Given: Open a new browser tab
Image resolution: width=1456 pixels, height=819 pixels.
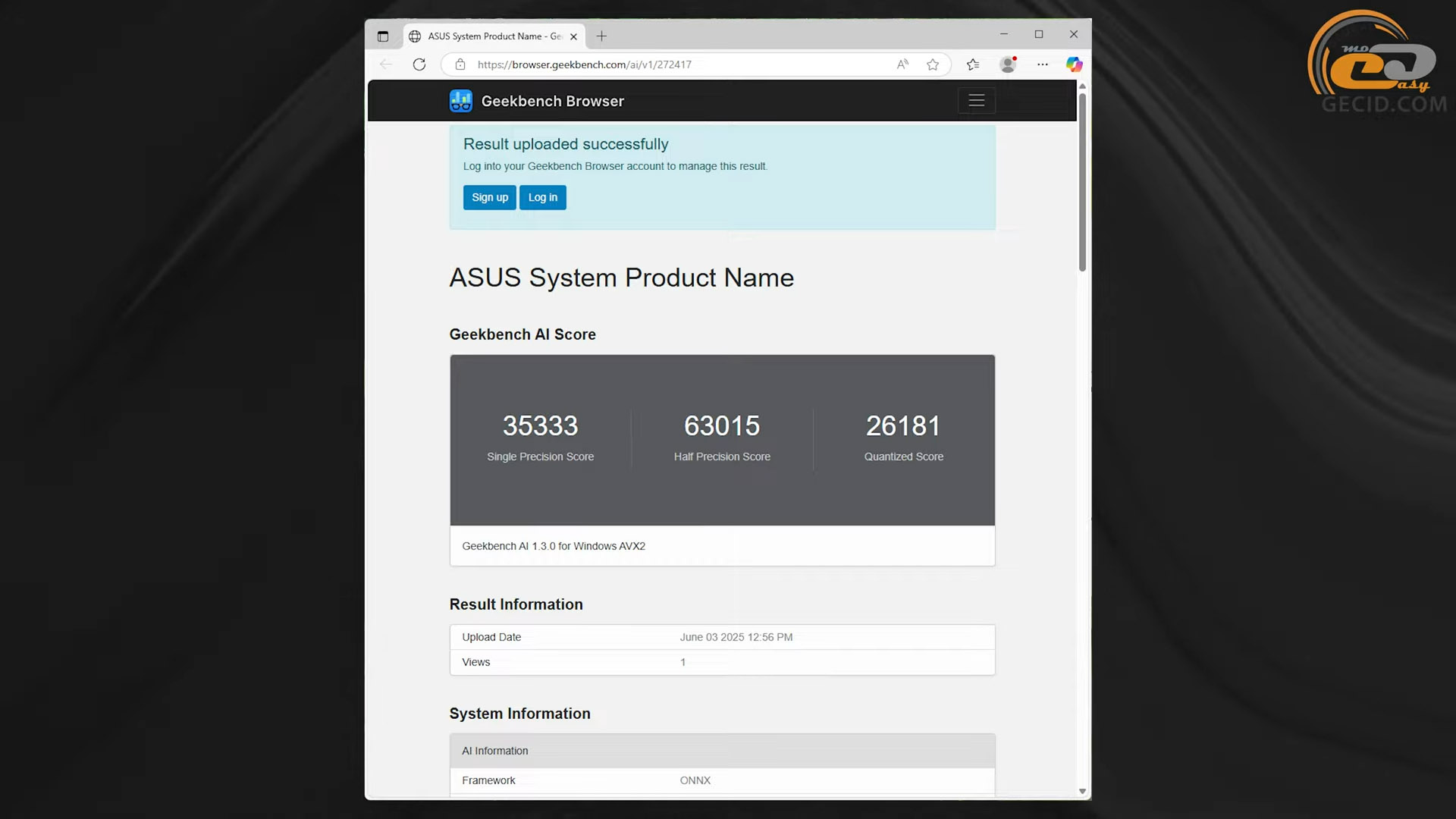Looking at the screenshot, I should coord(601,36).
